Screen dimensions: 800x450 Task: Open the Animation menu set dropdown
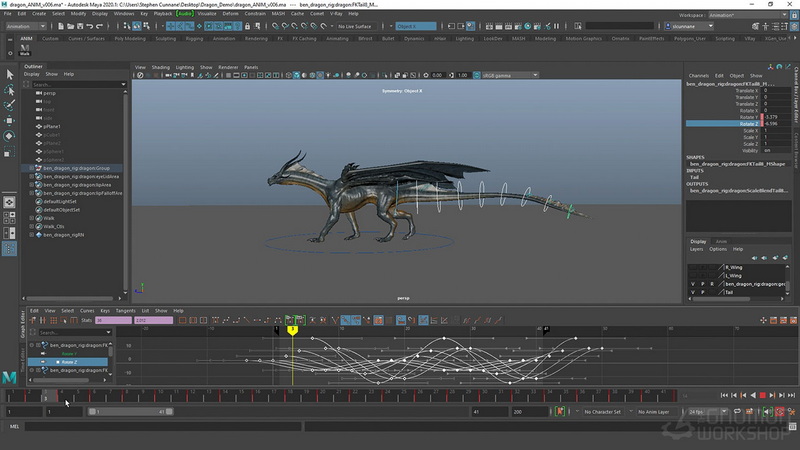point(26,26)
